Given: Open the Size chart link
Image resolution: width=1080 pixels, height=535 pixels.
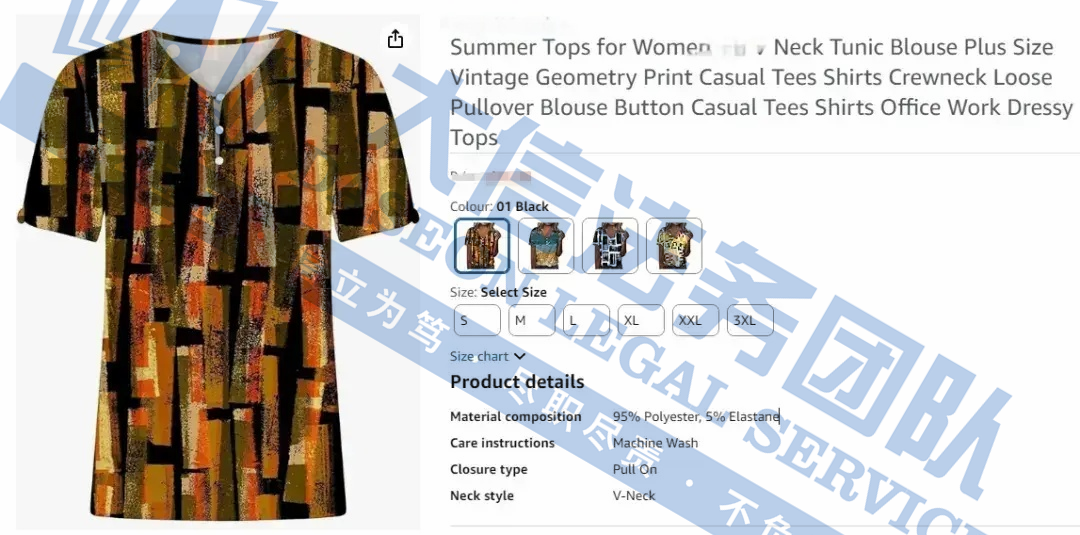Looking at the screenshot, I should pyautogui.click(x=479, y=357).
